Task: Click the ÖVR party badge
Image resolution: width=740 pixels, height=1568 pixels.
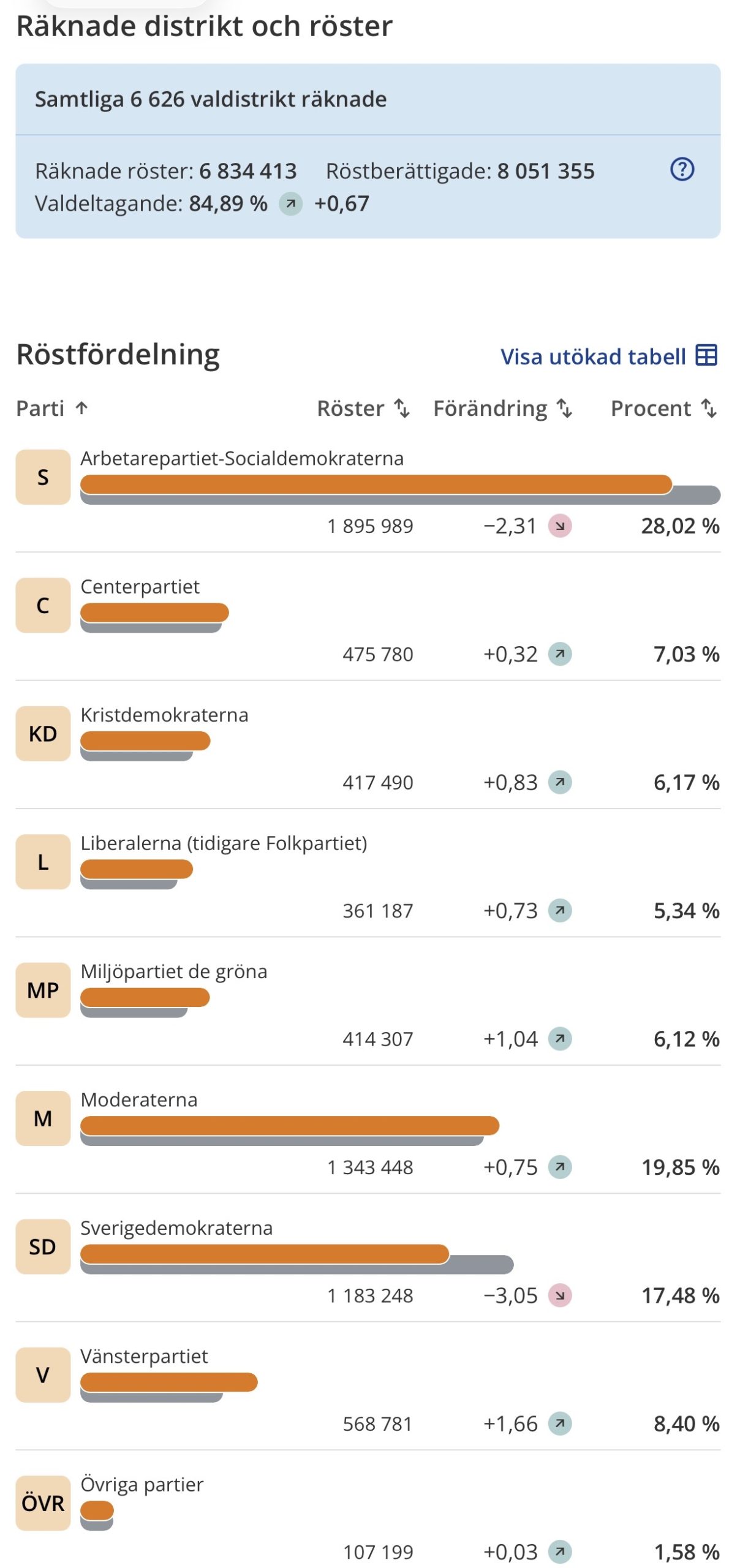Action: coord(43,1503)
